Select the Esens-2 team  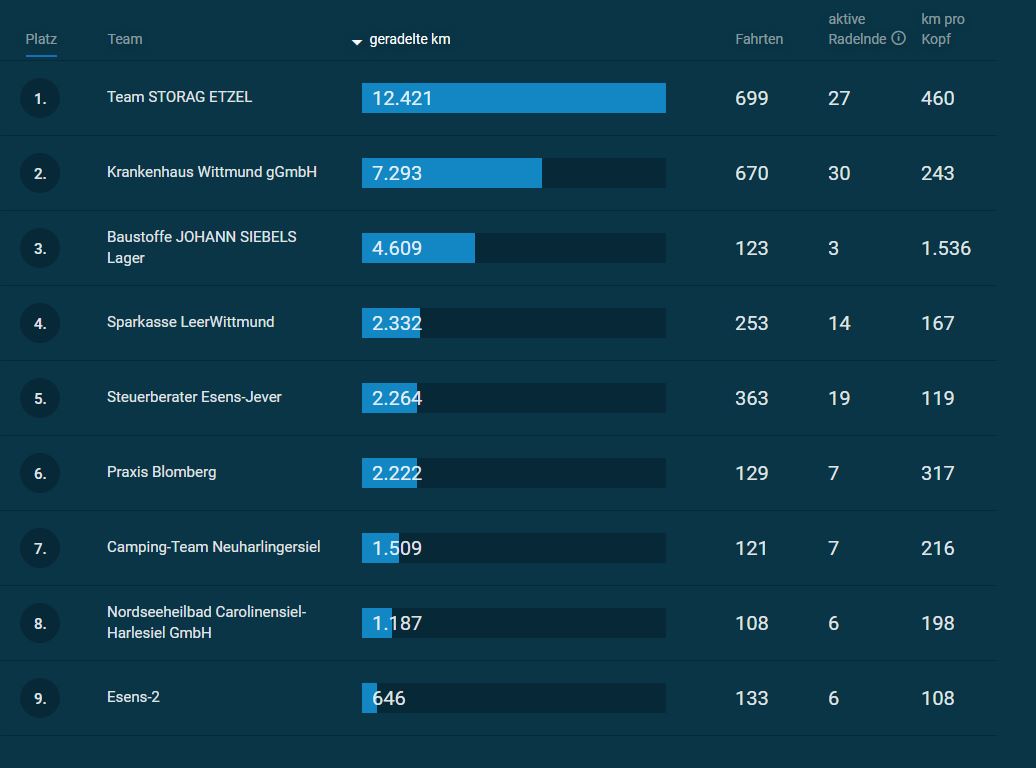point(133,697)
